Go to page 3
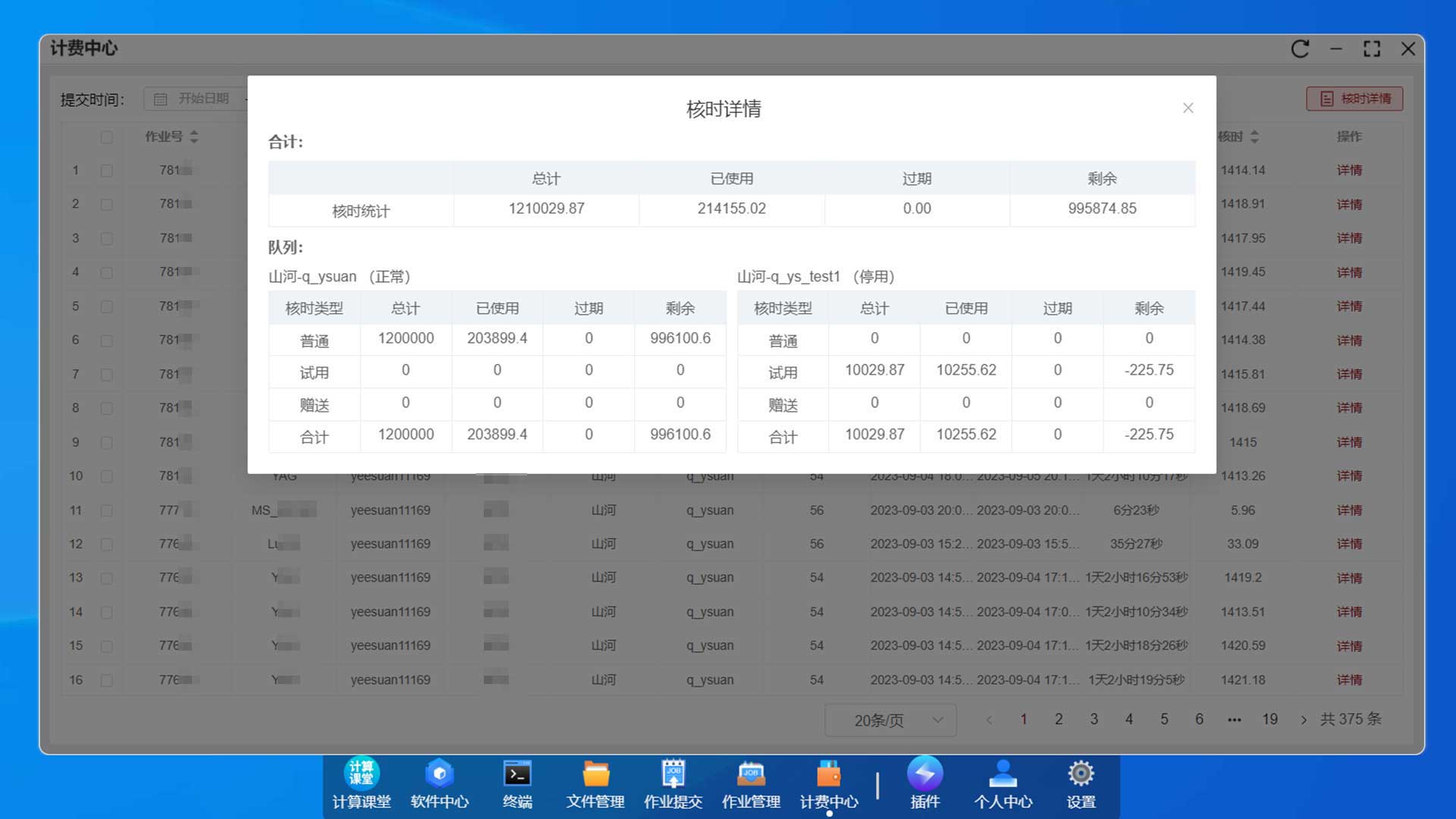Viewport: 1456px width, 819px height. pyautogui.click(x=1094, y=719)
